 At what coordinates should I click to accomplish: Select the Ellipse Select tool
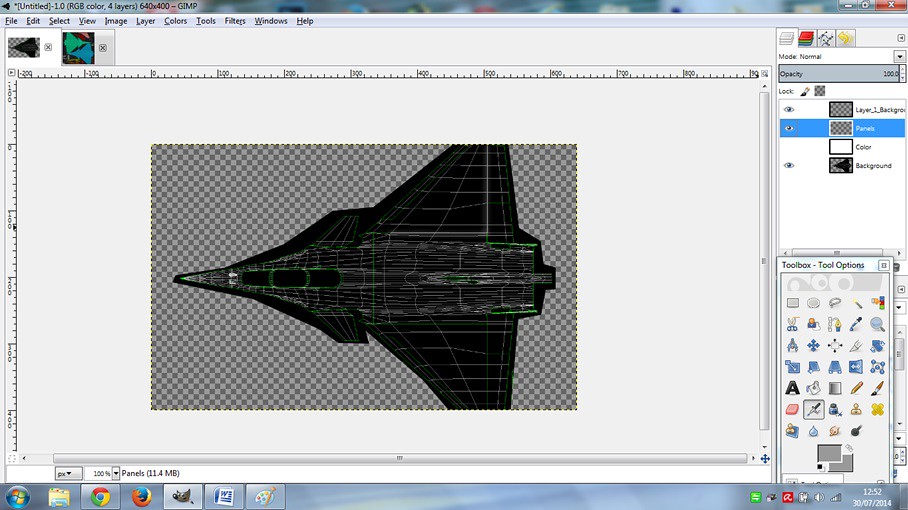click(814, 303)
